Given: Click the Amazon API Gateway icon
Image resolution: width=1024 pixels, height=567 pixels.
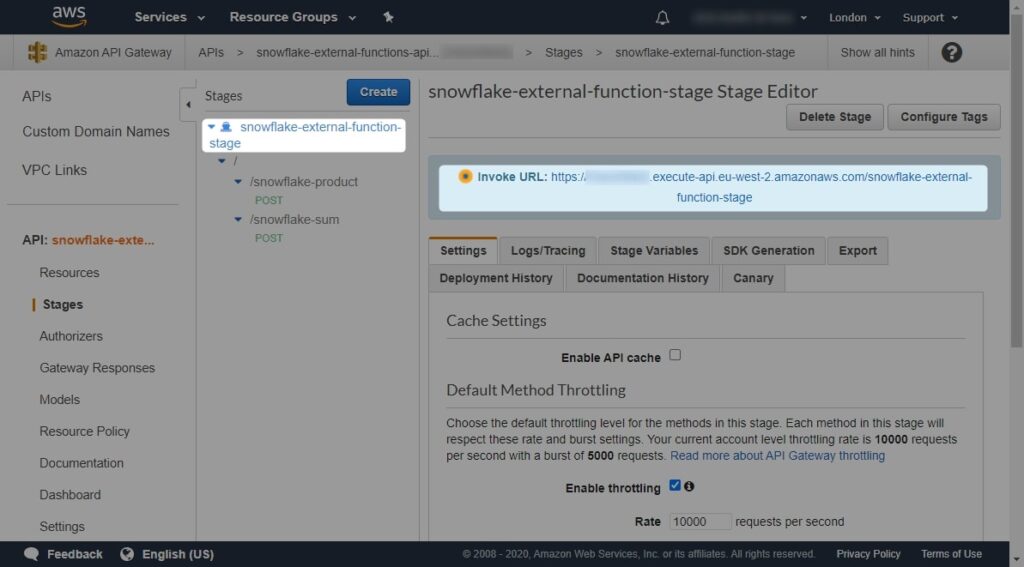Looking at the screenshot, I should tap(37, 52).
